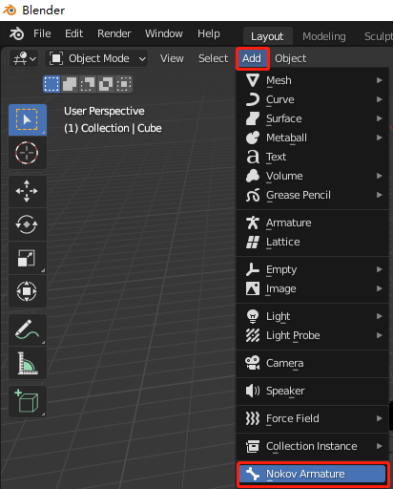394x489 pixels.
Task: Choose the Scale tool
Action: point(27,258)
